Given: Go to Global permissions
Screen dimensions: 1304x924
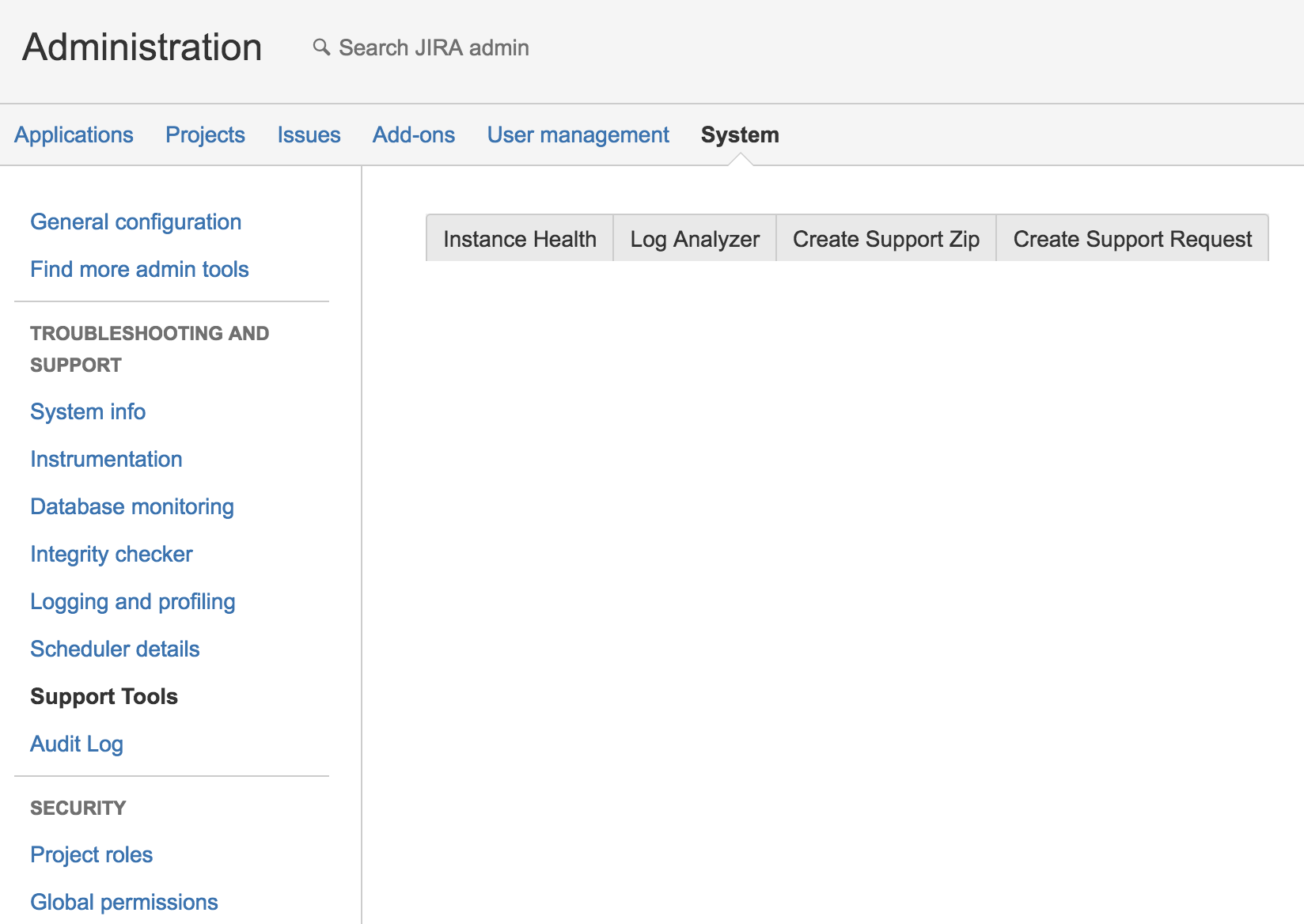Looking at the screenshot, I should click(x=124, y=902).
